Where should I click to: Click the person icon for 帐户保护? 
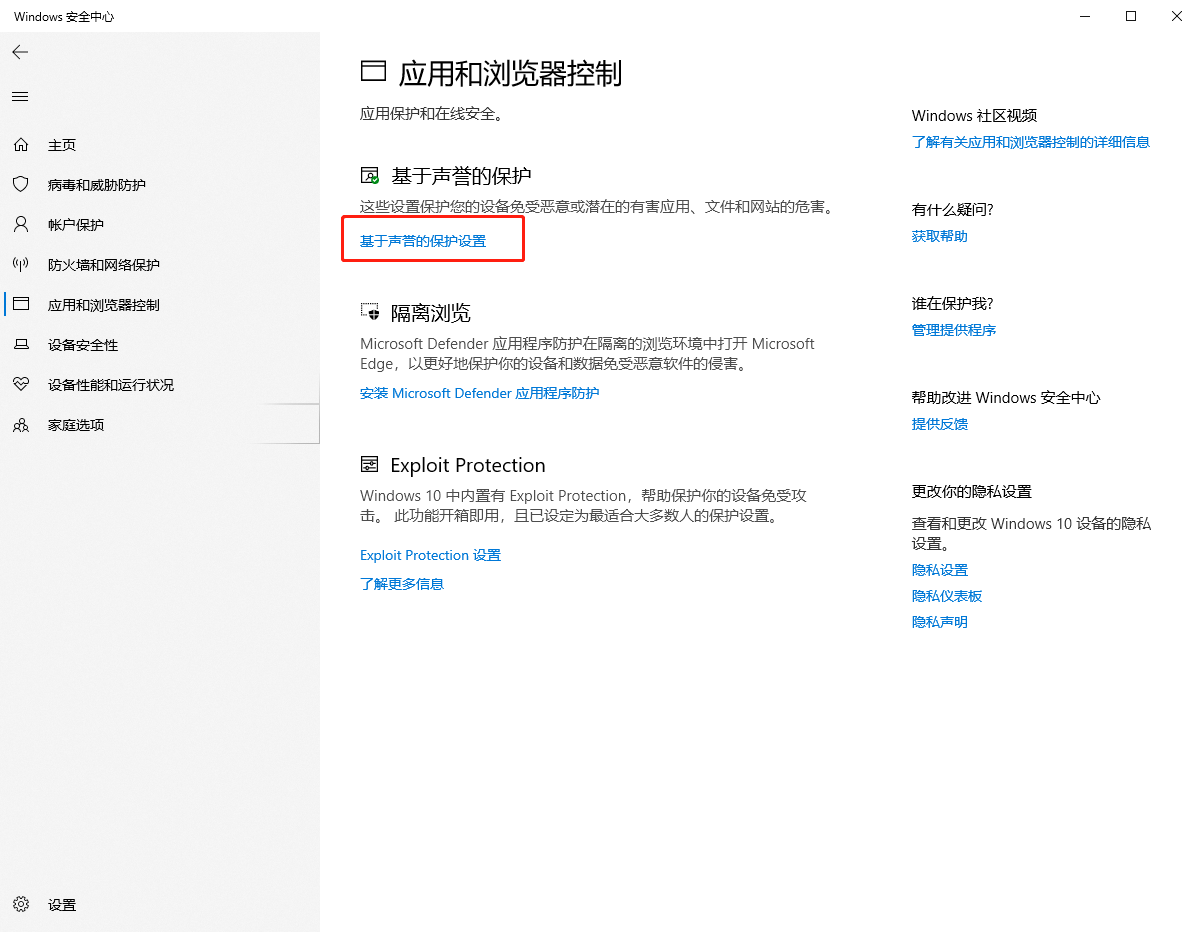20,225
